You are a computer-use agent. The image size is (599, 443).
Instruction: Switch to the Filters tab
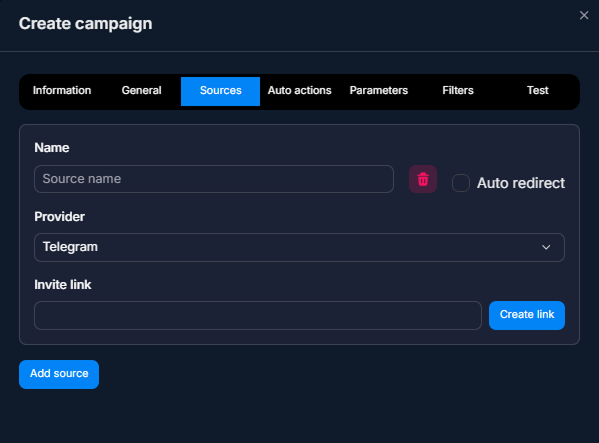458,91
